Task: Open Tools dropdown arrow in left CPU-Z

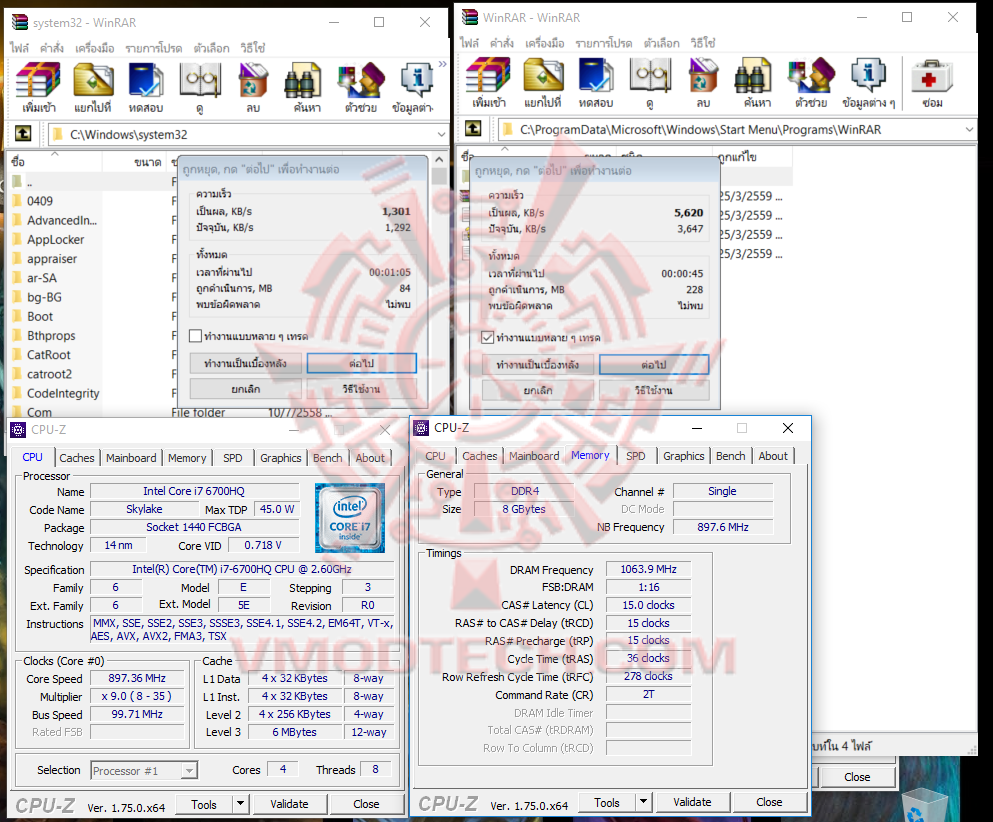Action: tap(241, 804)
